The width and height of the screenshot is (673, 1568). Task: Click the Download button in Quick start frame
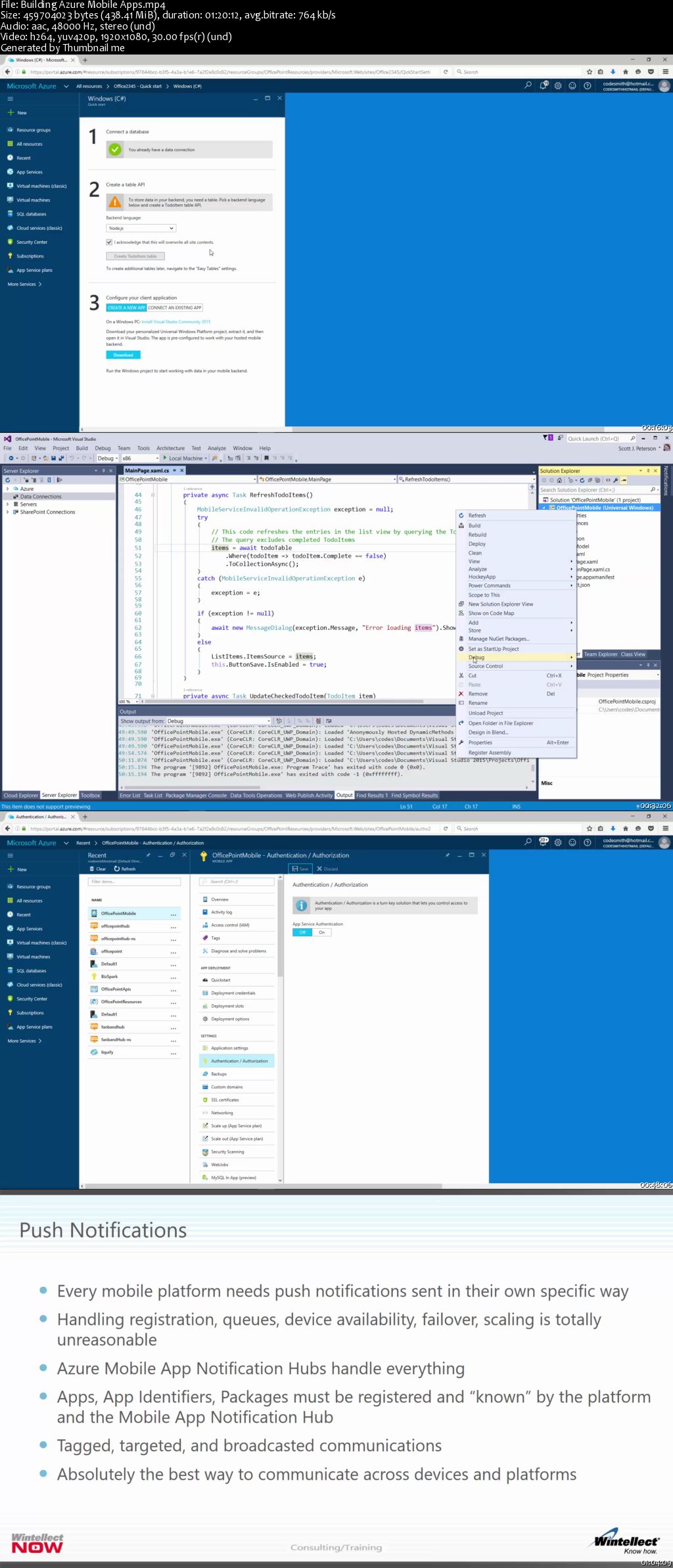123,355
